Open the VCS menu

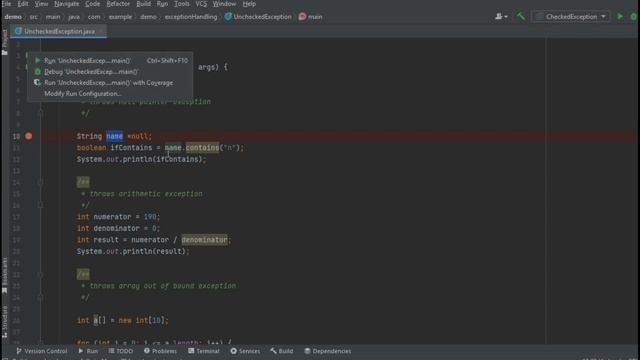(x=201, y=4)
